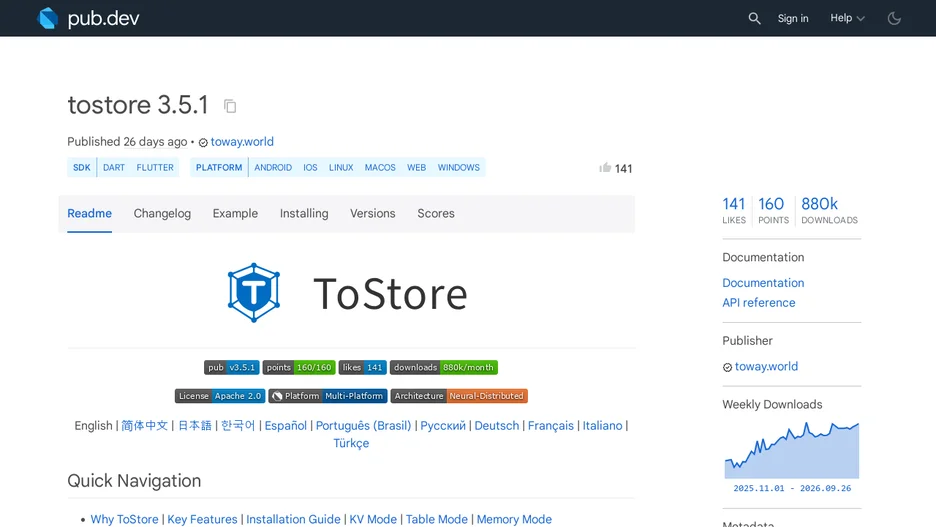Open toway.world publisher link under title
Viewport: 936px width, 527px height.
[242, 142]
